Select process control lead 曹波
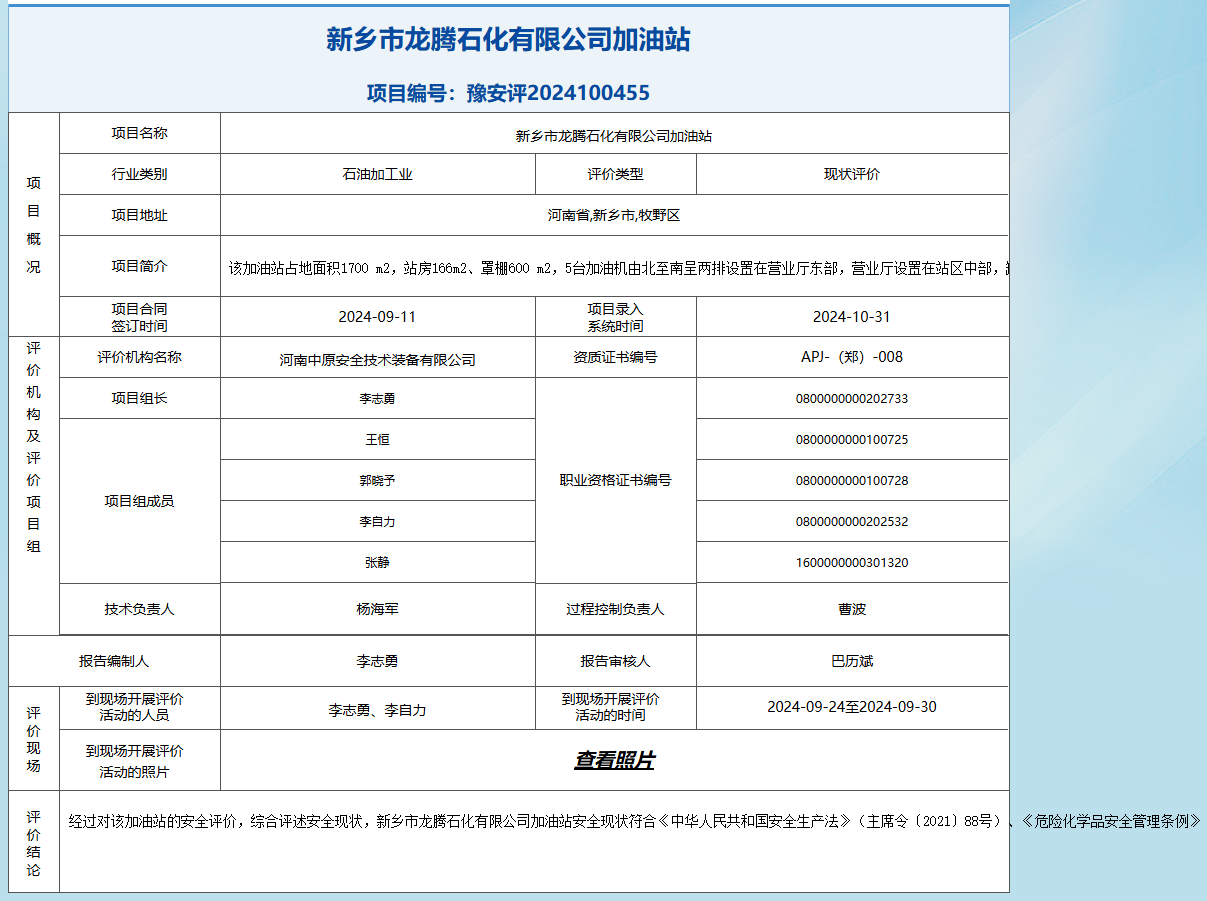 [852, 609]
